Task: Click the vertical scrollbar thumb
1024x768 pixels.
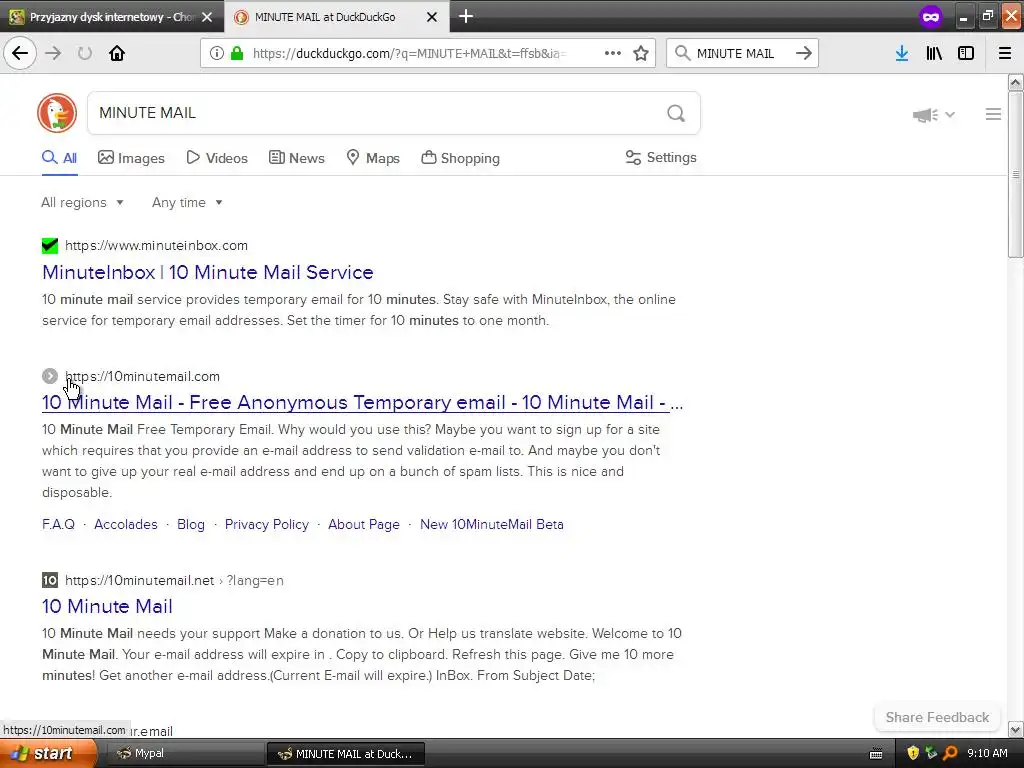Action: point(1015,174)
